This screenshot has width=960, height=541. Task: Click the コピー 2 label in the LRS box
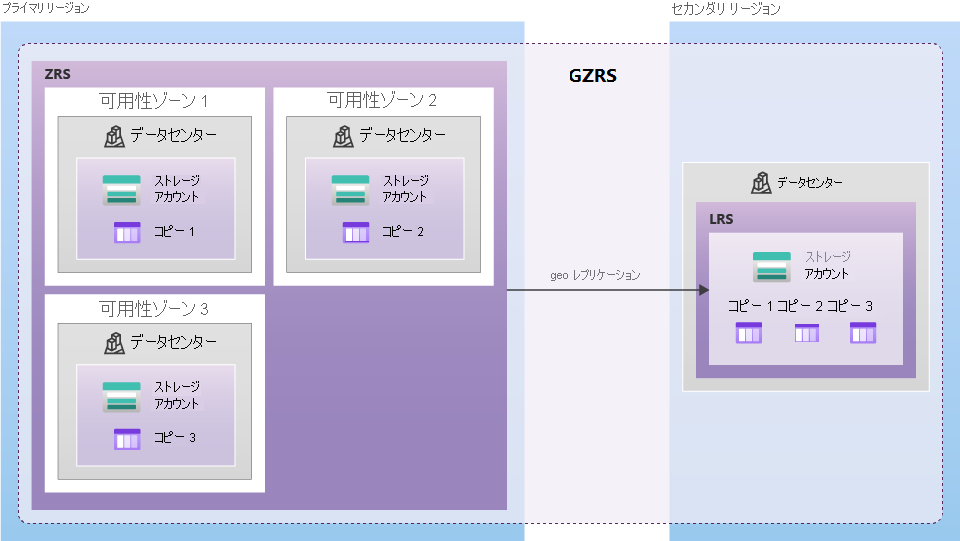pyautogui.click(x=800, y=305)
